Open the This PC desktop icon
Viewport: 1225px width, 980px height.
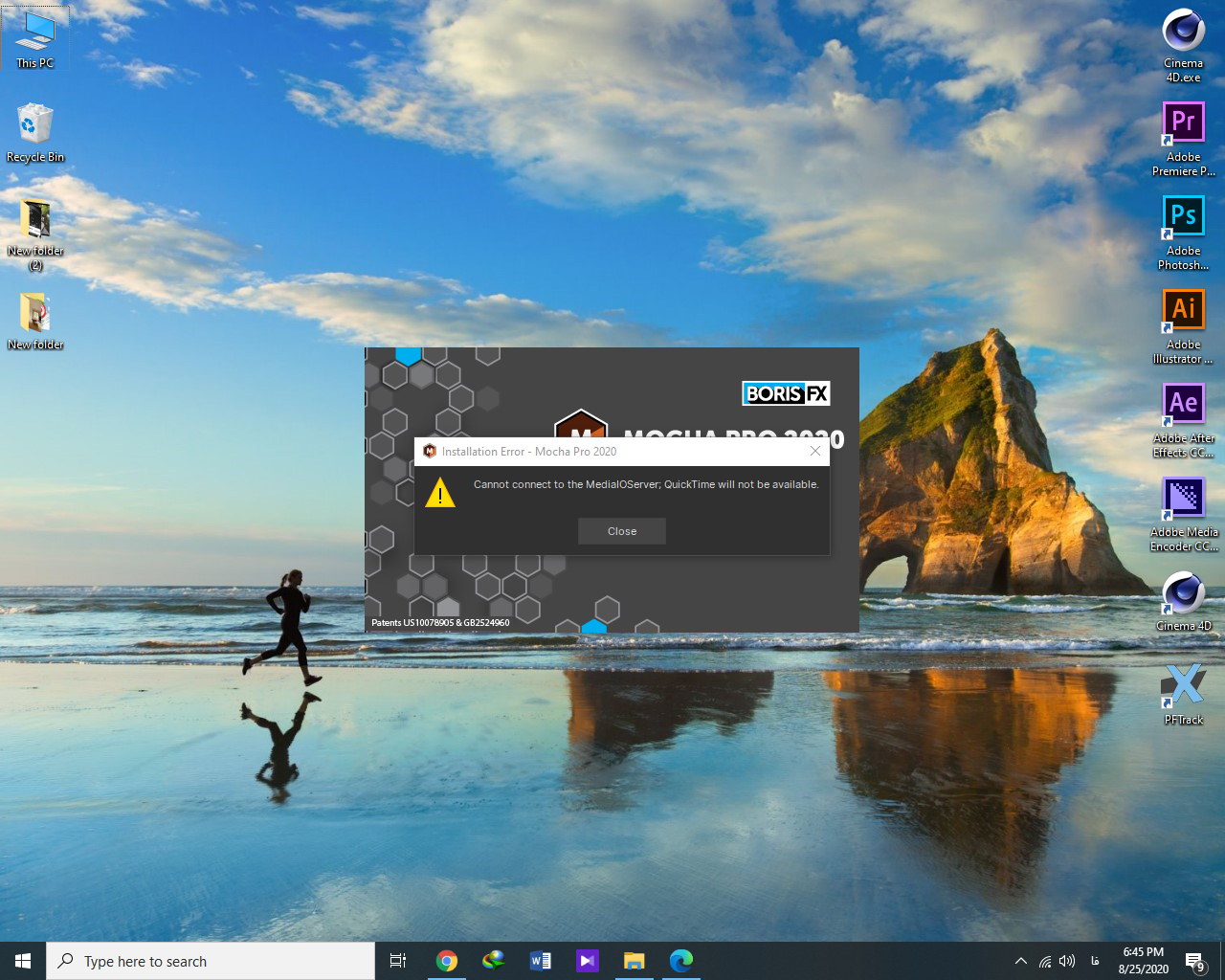click(35, 40)
